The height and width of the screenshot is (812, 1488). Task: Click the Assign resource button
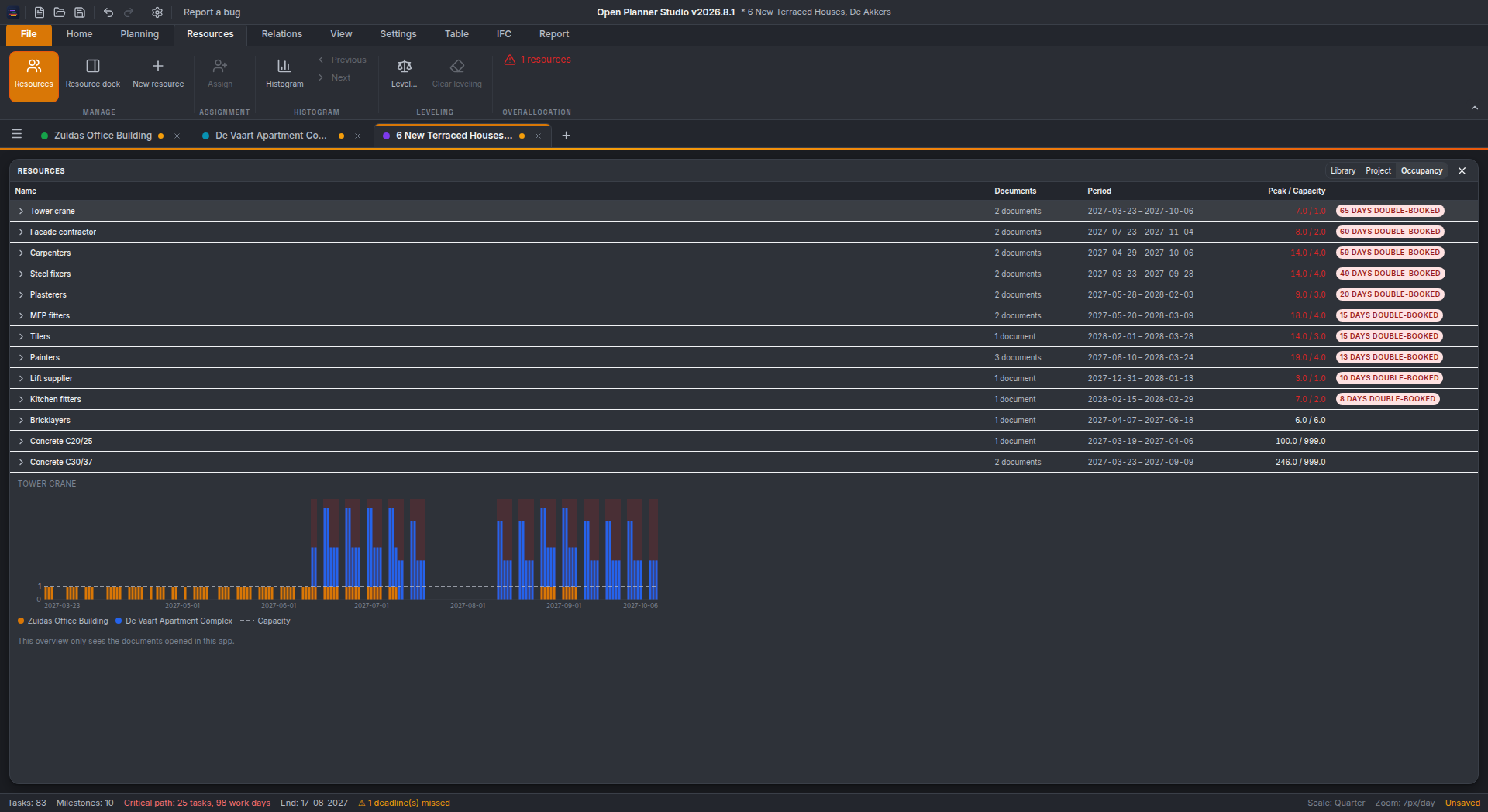coord(220,76)
